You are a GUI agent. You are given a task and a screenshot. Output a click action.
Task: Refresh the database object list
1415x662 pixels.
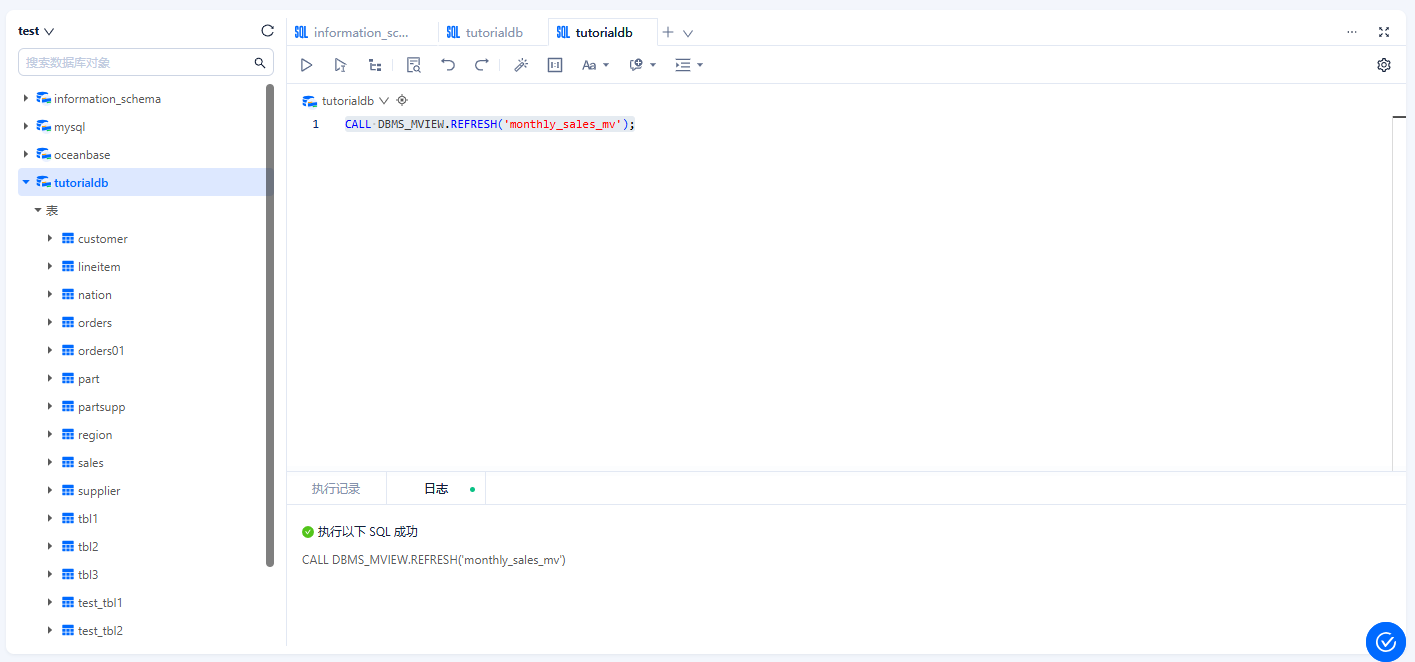click(267, 31)
